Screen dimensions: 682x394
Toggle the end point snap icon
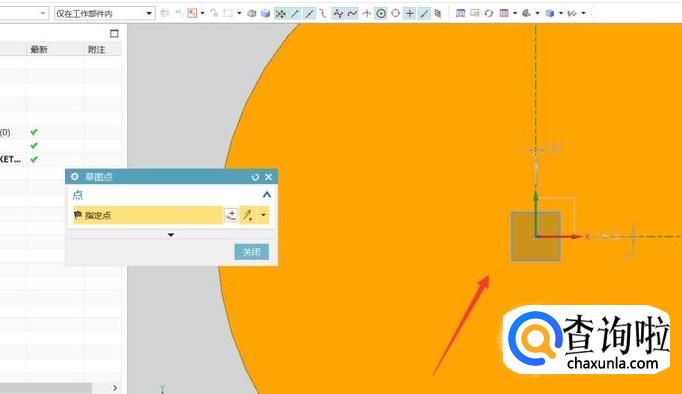pyautogui.click(x=295, y=13)
